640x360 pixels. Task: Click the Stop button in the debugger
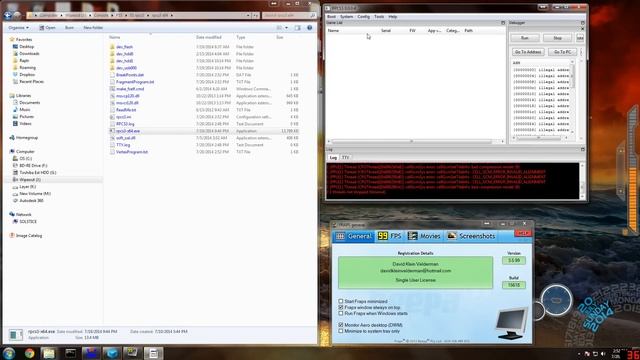pos(557,38)
